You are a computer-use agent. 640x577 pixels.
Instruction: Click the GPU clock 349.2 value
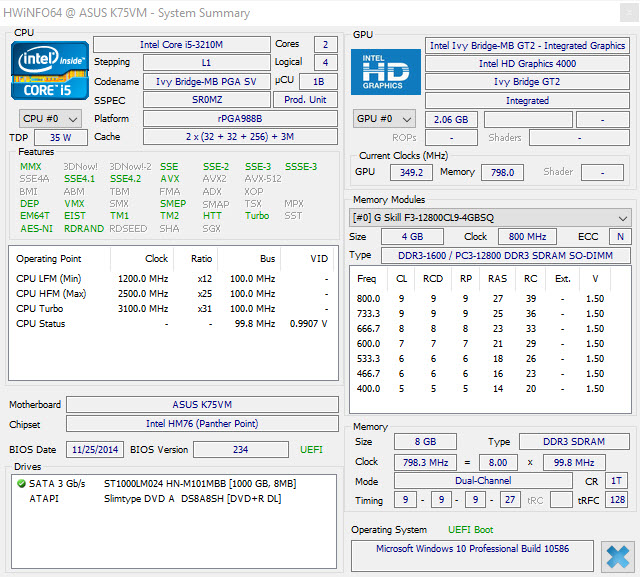pos(411,173)
